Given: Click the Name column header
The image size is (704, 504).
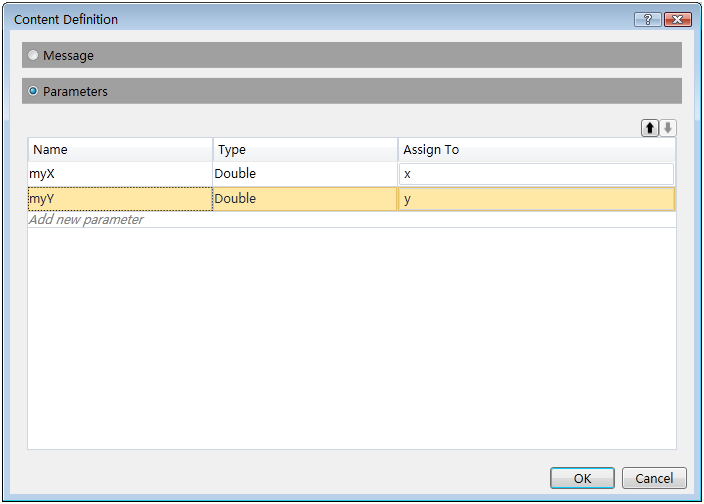Looking at the screenshot, I should (120, 149).
